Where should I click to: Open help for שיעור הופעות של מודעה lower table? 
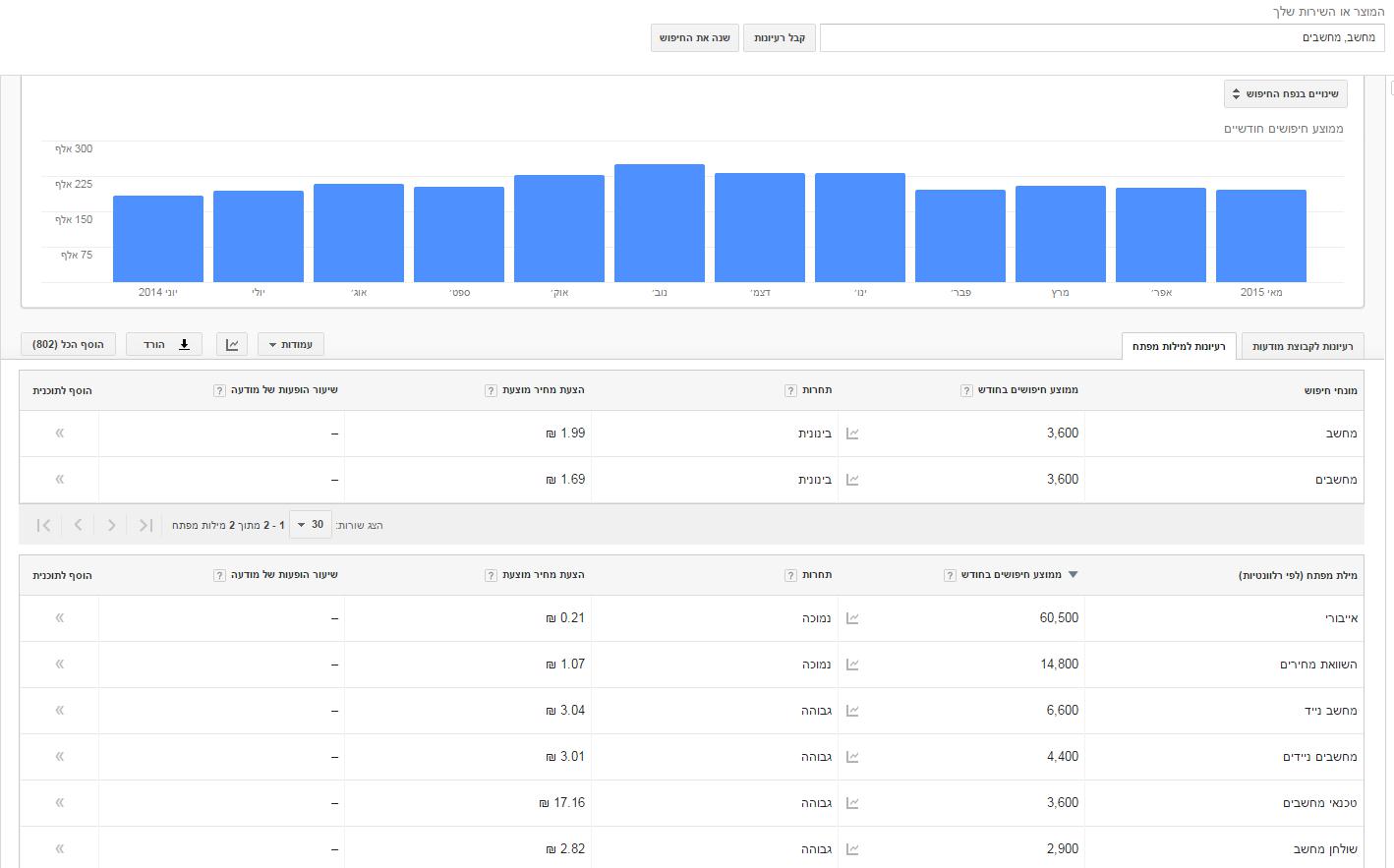coord(219,575)
